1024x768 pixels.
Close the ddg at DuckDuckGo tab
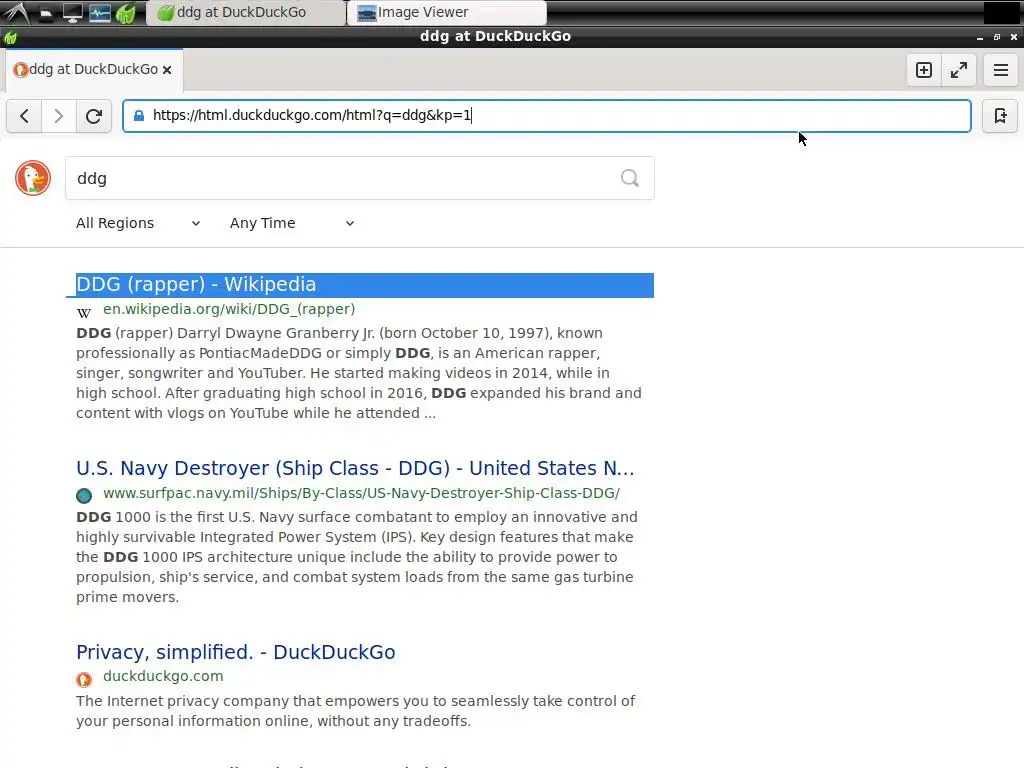point(167,70)
